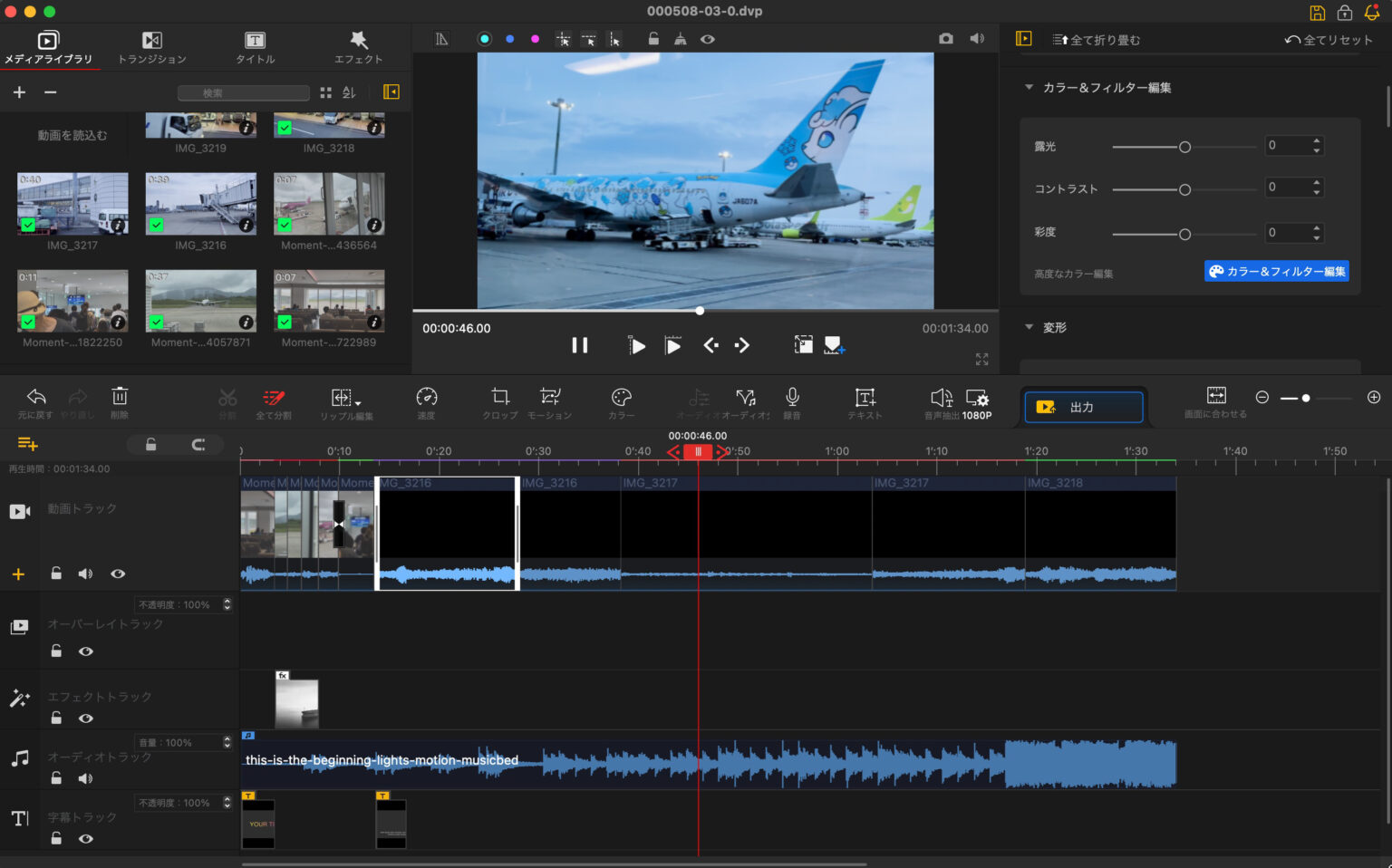Click the モーション tool icon
Viewport: 1392px width, 868px height.
click(549, 402)
